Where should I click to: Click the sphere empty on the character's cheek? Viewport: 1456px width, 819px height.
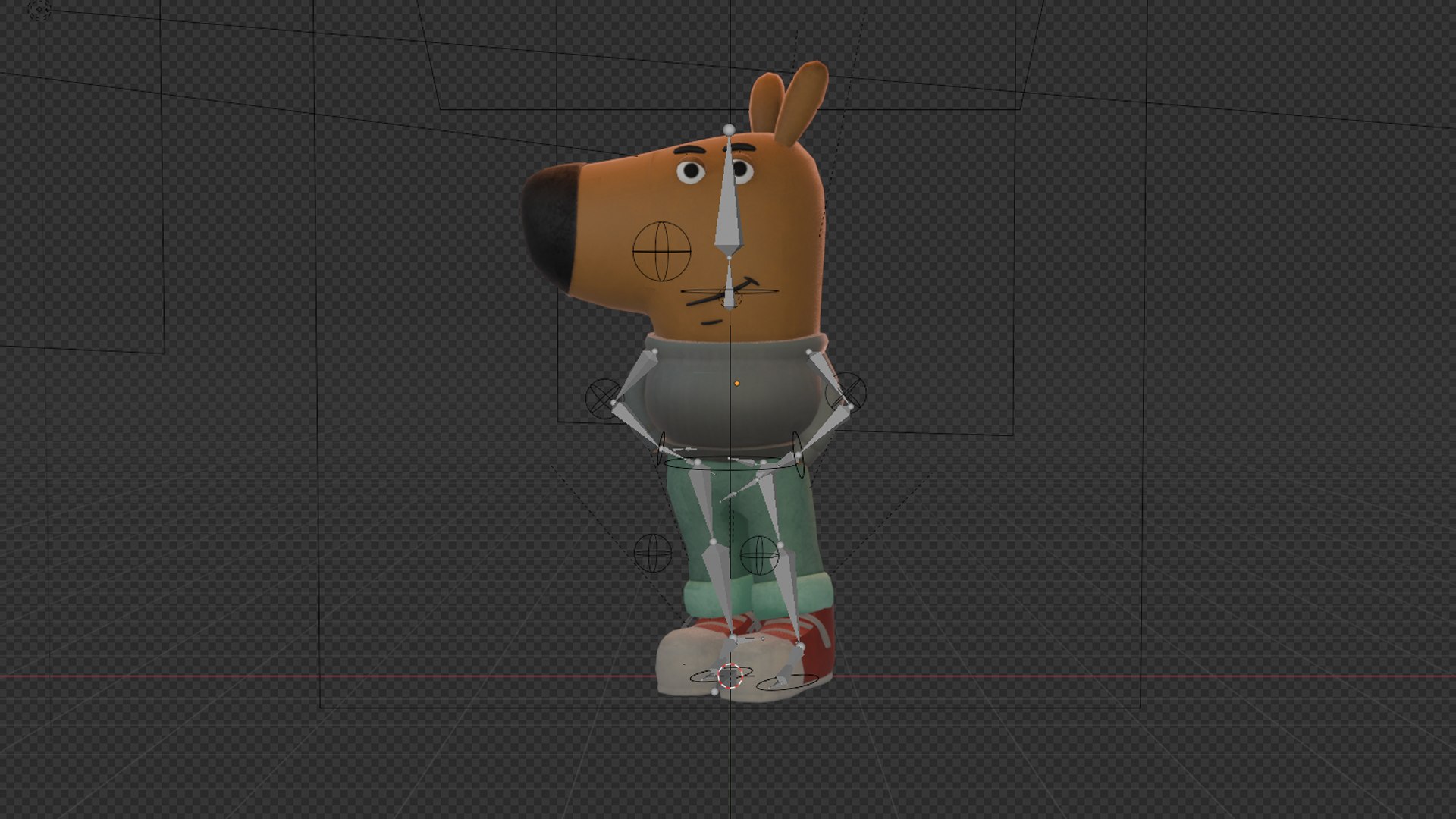[661, 251]
